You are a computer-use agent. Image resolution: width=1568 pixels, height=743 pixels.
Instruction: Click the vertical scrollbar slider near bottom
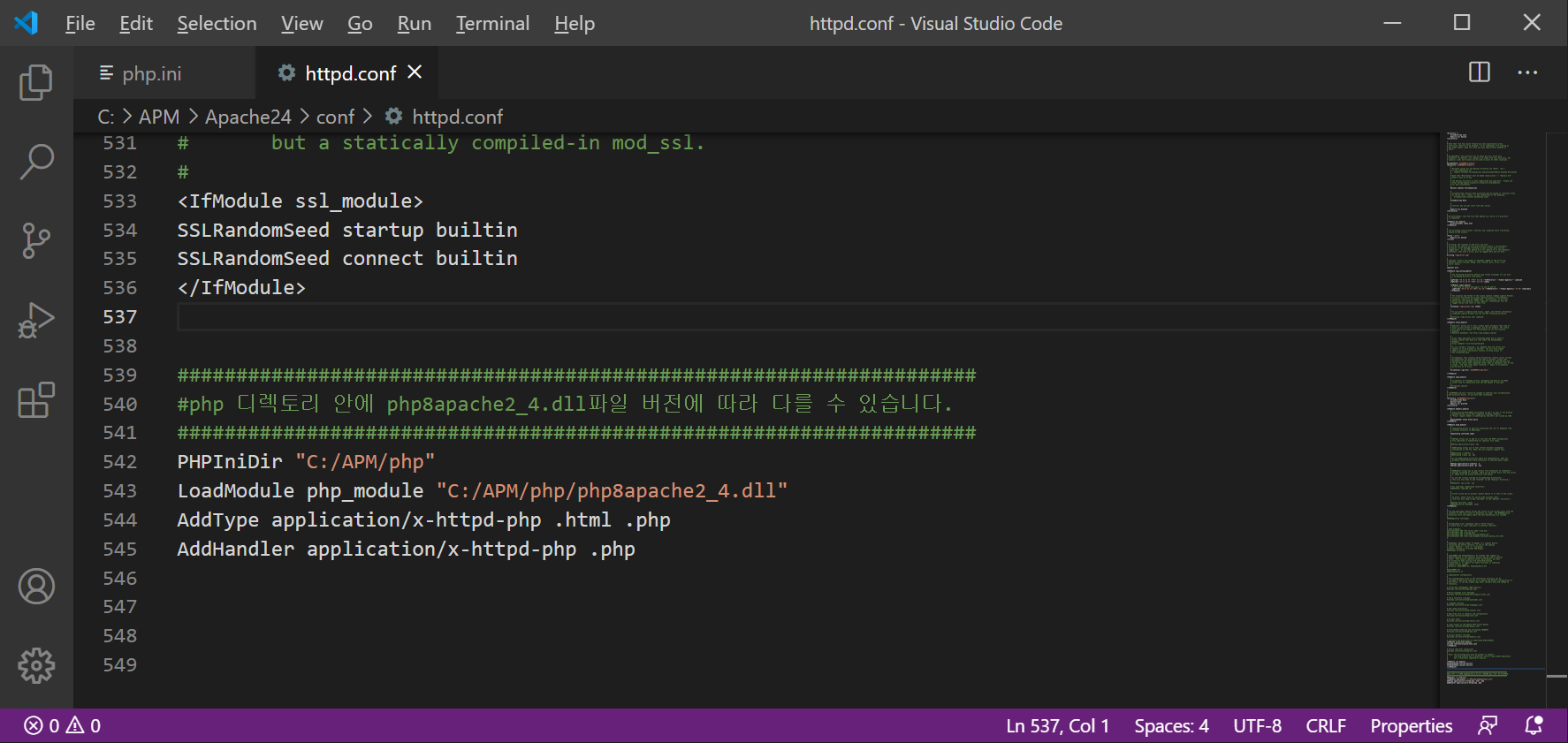click(x=1557, y=676)
